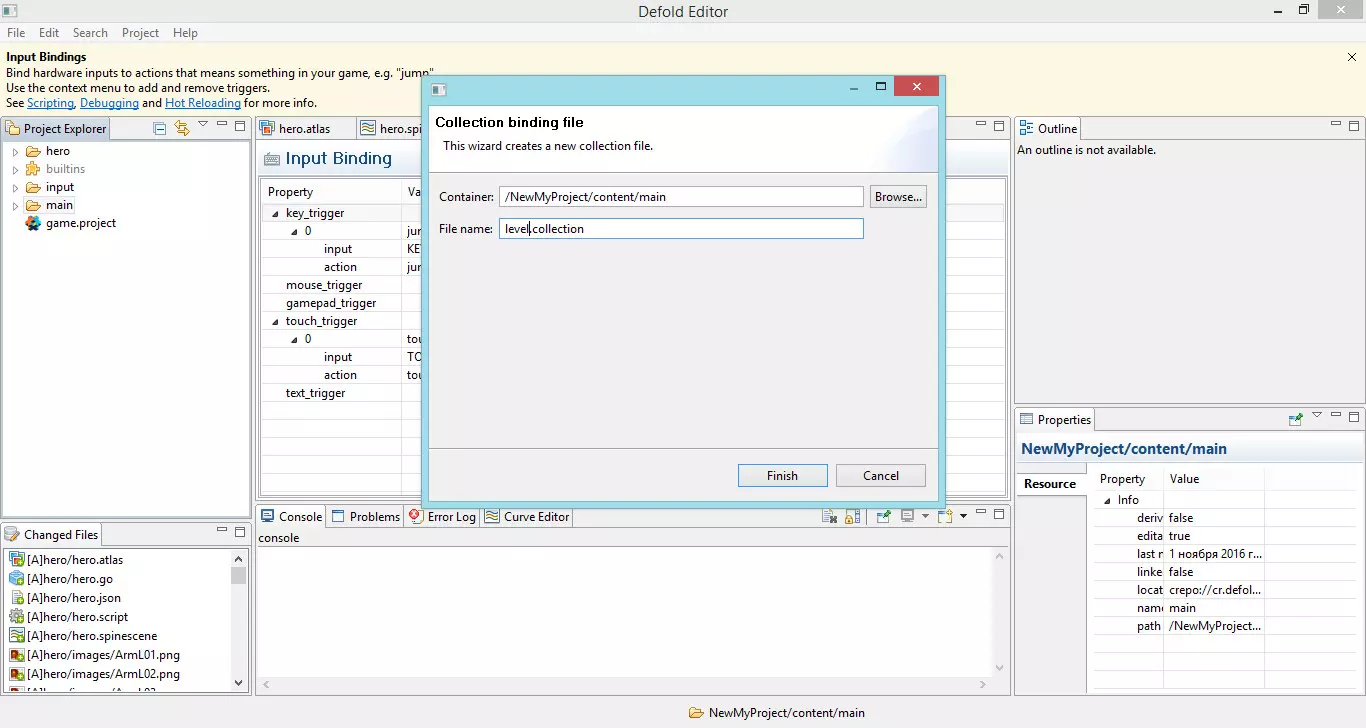
Task: Pin the Console view
Action: point(883,517)
